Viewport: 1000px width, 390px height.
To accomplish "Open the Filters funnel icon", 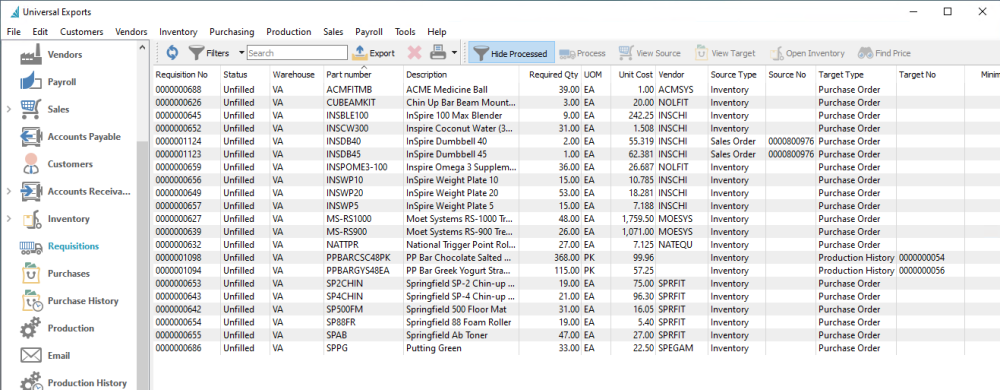I will tap(196, 53).
